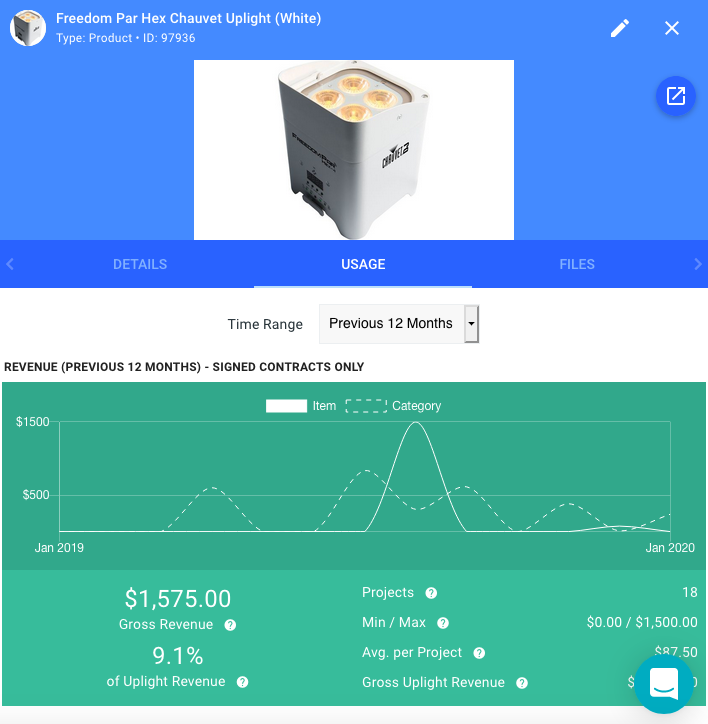Click the $1,575.00 gross revenue value
708x724 pixels.
click(178, 598)
